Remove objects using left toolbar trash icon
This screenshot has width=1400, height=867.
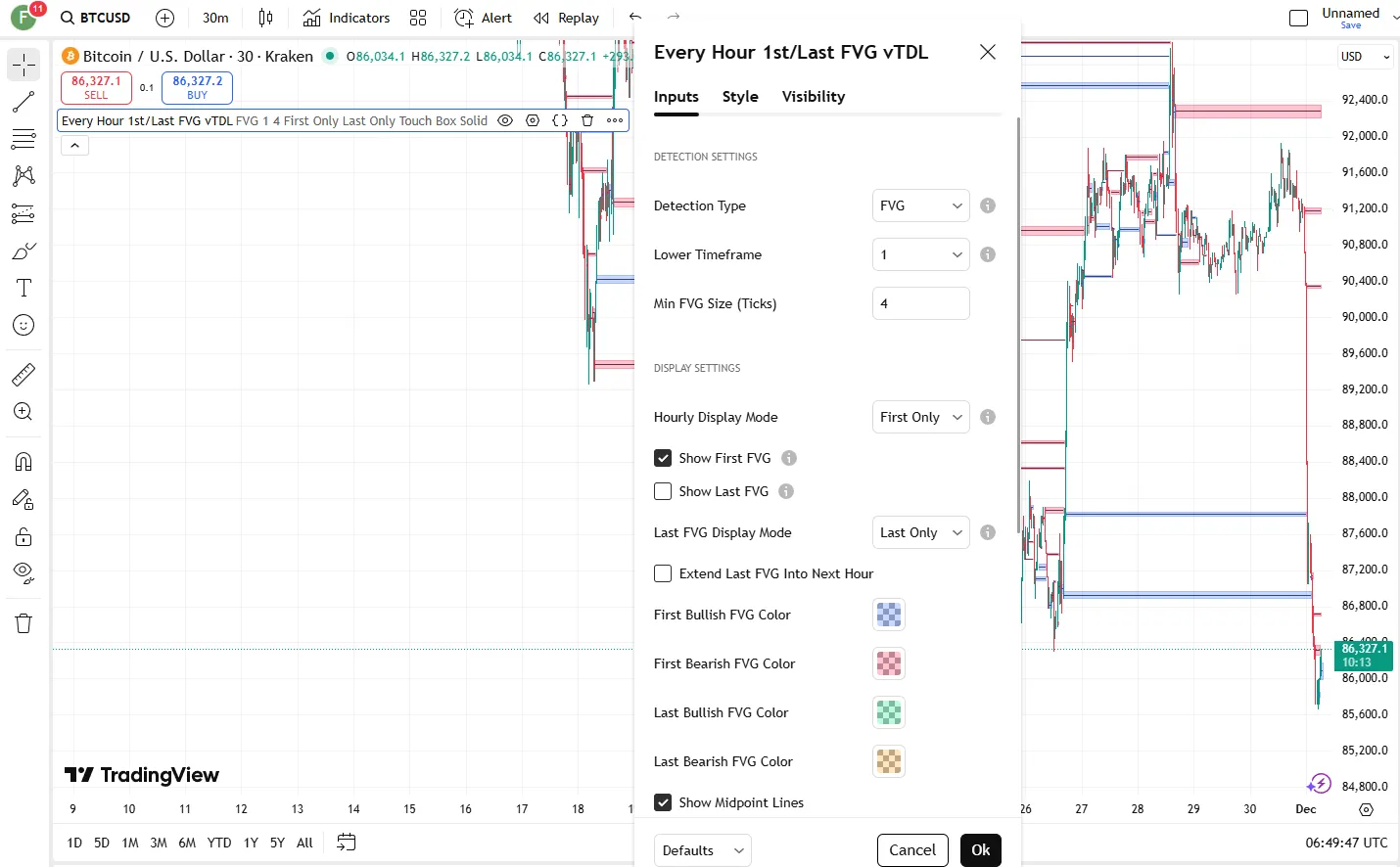(x=23, y=624)
